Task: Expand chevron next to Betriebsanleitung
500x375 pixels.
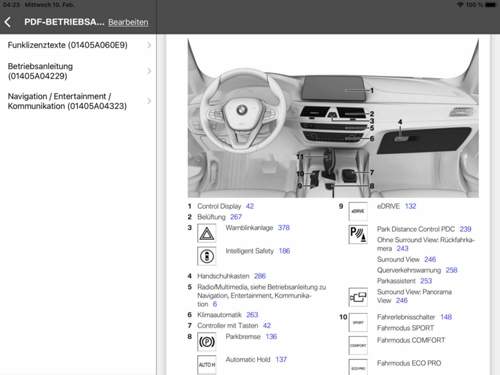Action: [149, 71]
